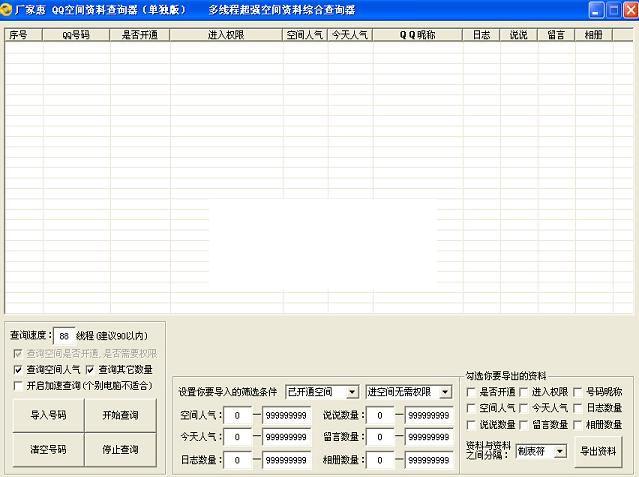Select the 进入权限 column header
639x477 pixels.
coord(225,34)
